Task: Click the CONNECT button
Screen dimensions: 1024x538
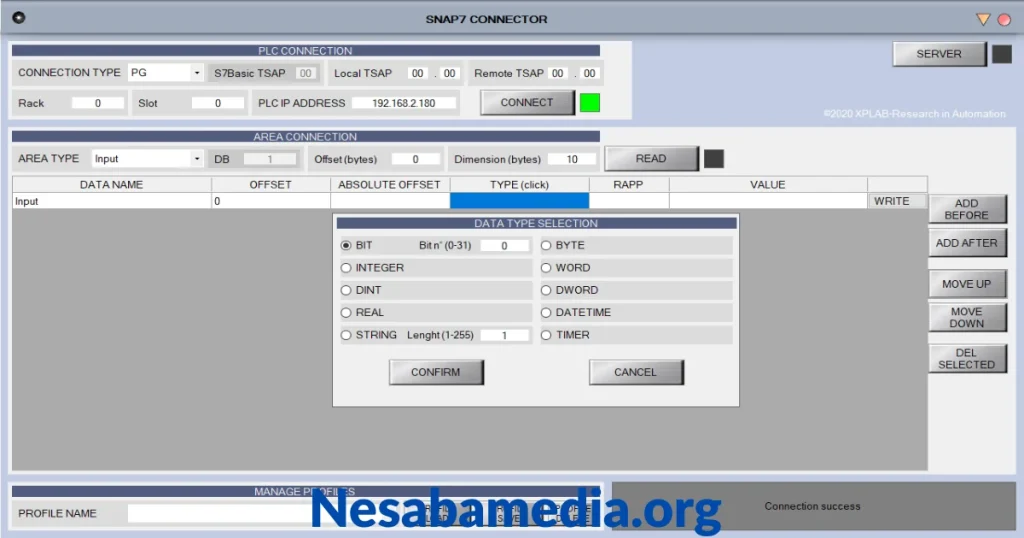Action: (528, 103)
